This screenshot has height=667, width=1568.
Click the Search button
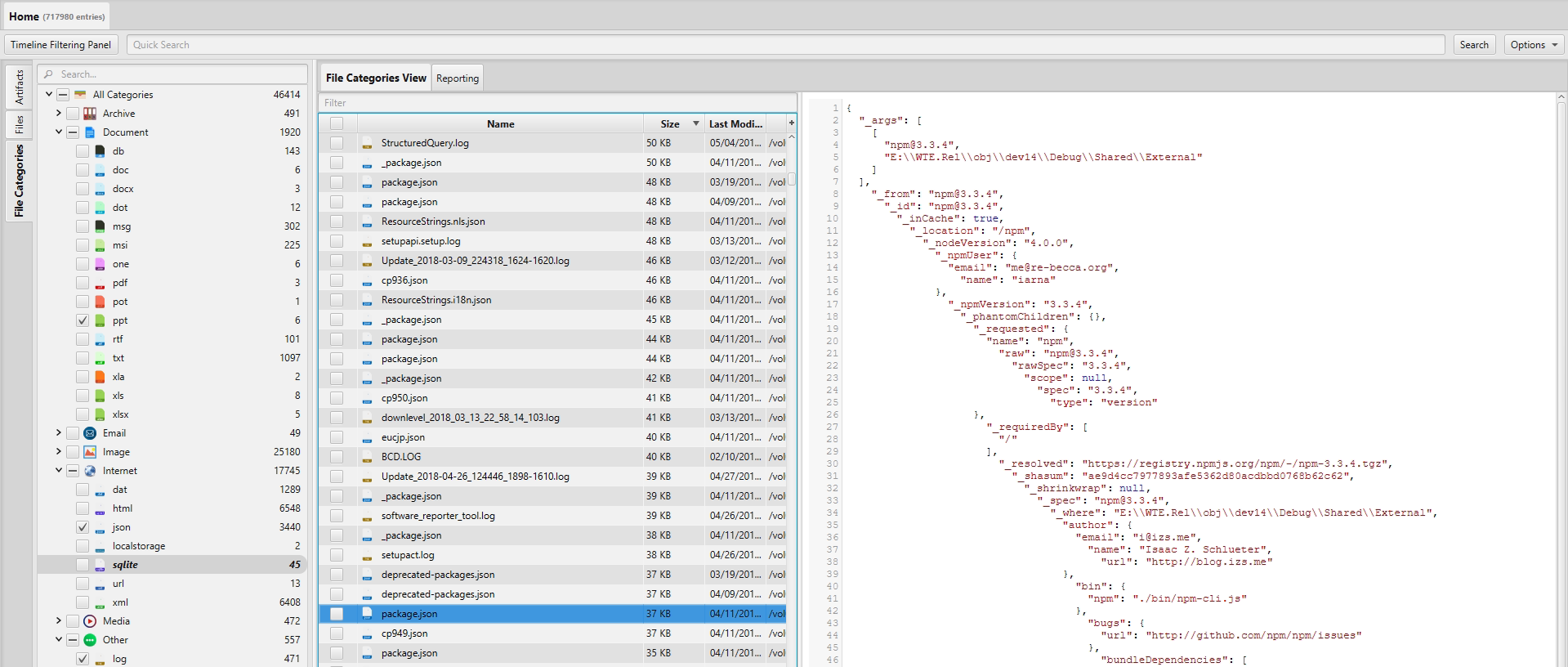coord(1473,45)
